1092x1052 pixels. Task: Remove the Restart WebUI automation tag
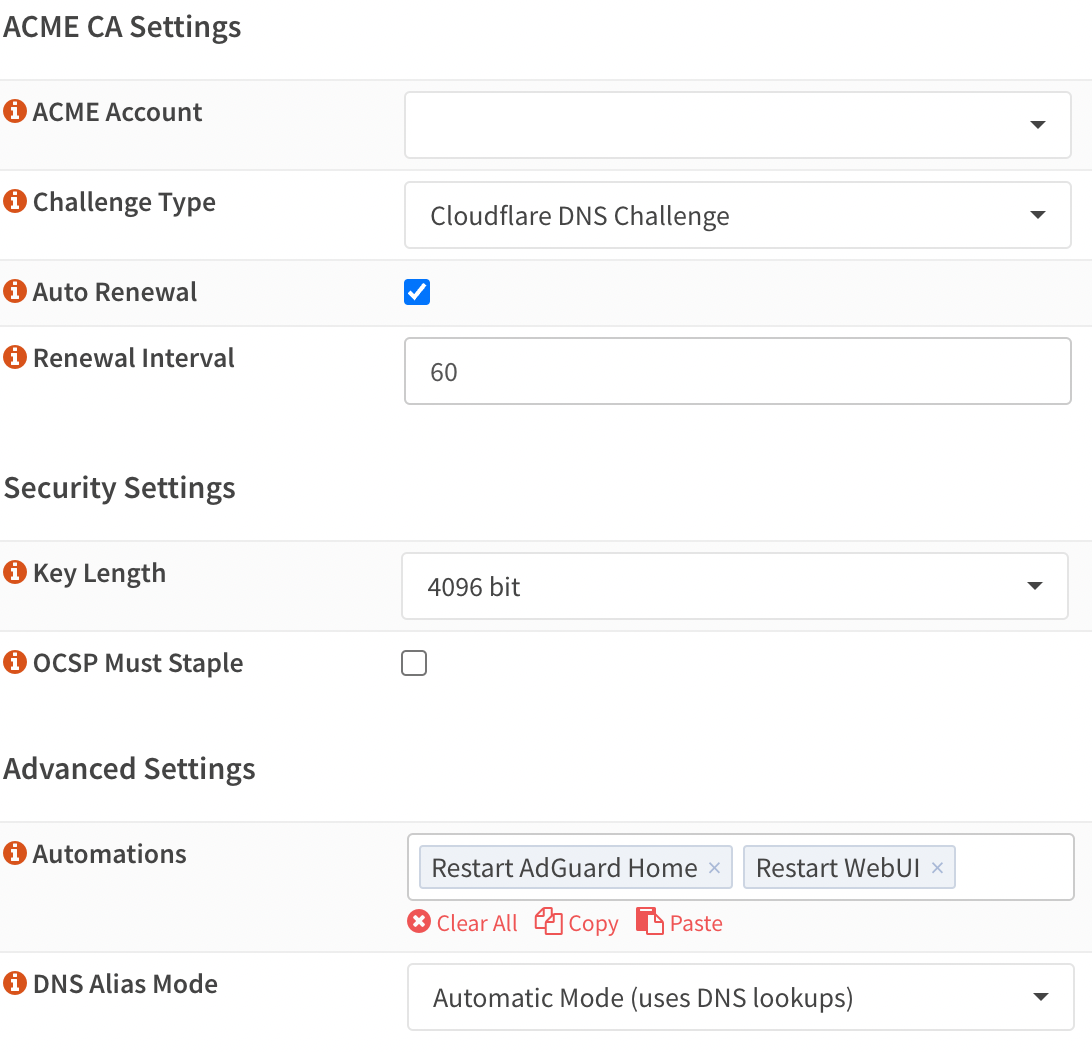[x=936, y=868]
